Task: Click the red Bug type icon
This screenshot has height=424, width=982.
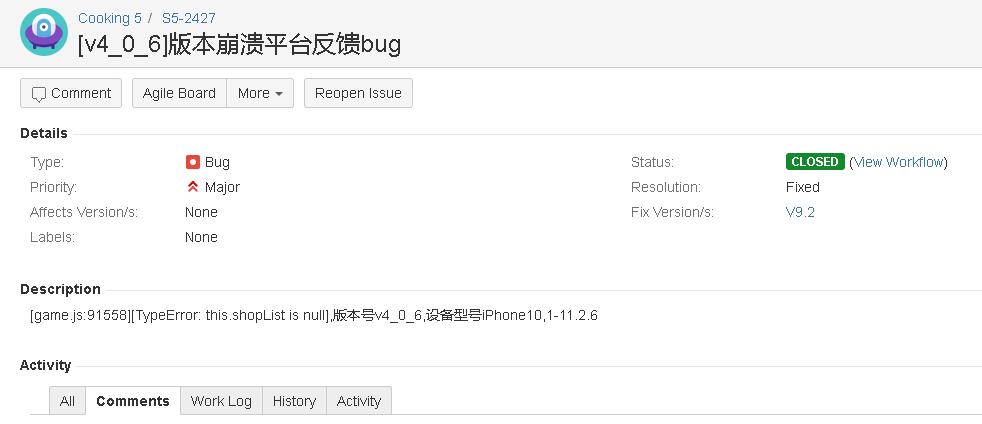Action: click(x=193, y=162)
